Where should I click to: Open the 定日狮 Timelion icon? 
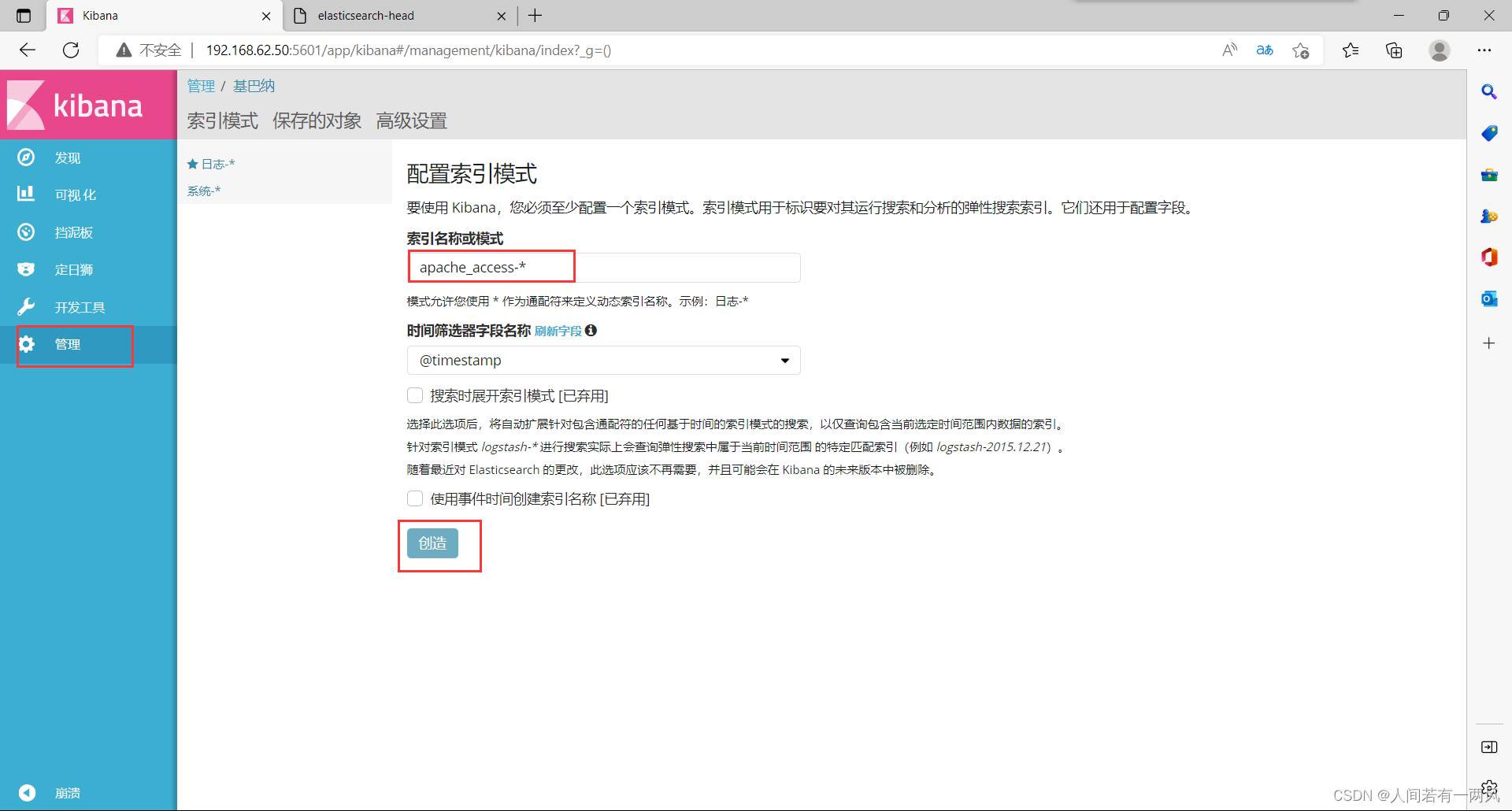tap(26, 269)
